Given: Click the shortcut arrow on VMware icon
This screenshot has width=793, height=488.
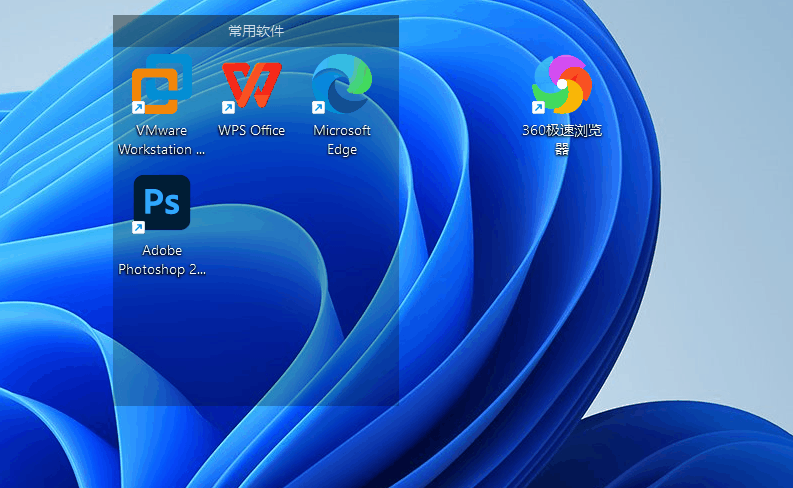Looking at the screenshot, I should pyautogui.click(x=138, y=108).
